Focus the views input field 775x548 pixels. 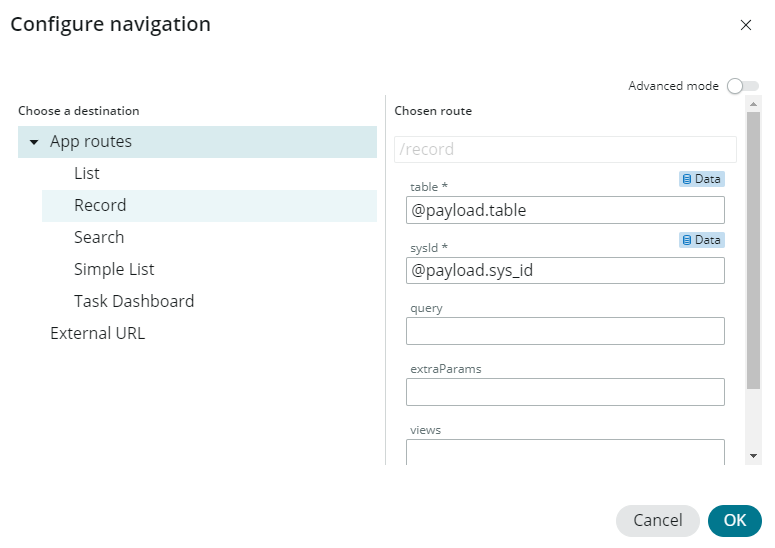(565, 452)
